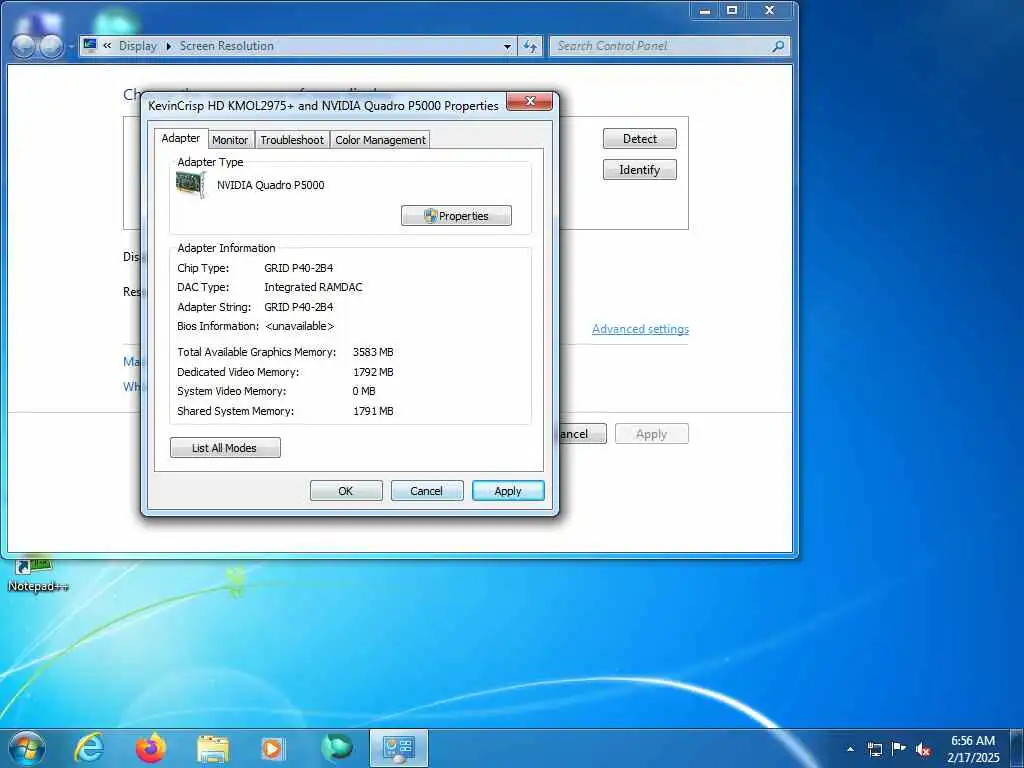Open the clock showing 6:56 AM
This screenshot has height=768, width=1024.
click(x=973, y=749)
